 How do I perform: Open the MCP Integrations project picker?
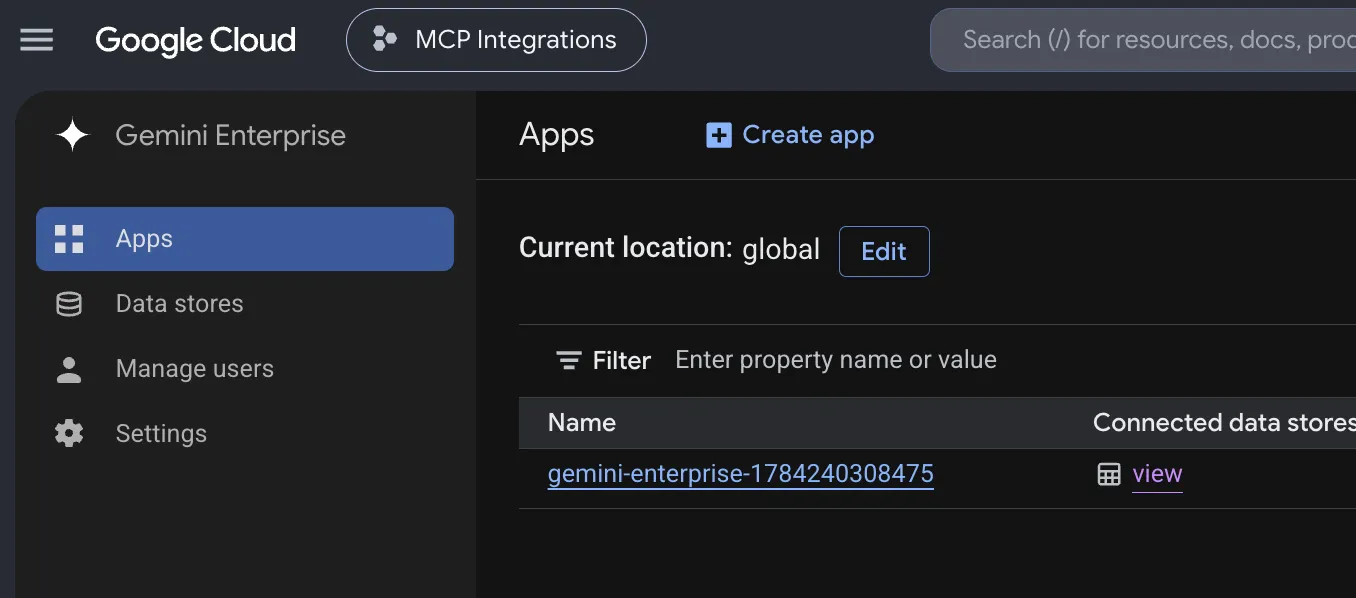(496, 40)
